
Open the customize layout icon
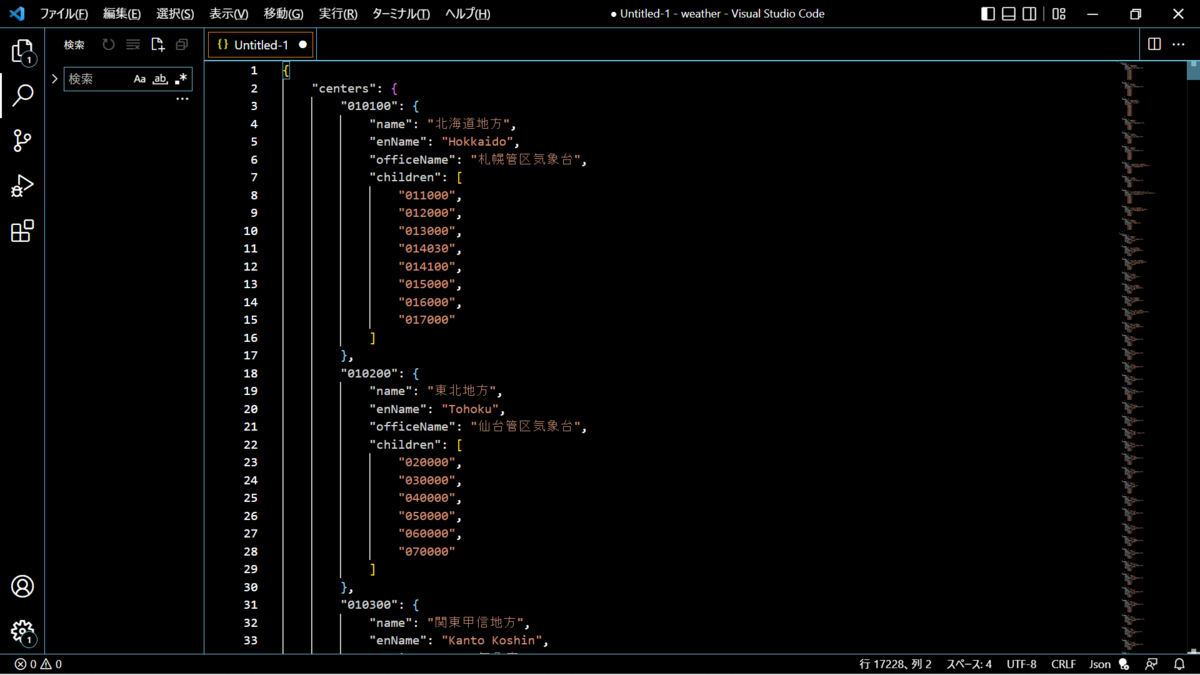[1059, 14]
